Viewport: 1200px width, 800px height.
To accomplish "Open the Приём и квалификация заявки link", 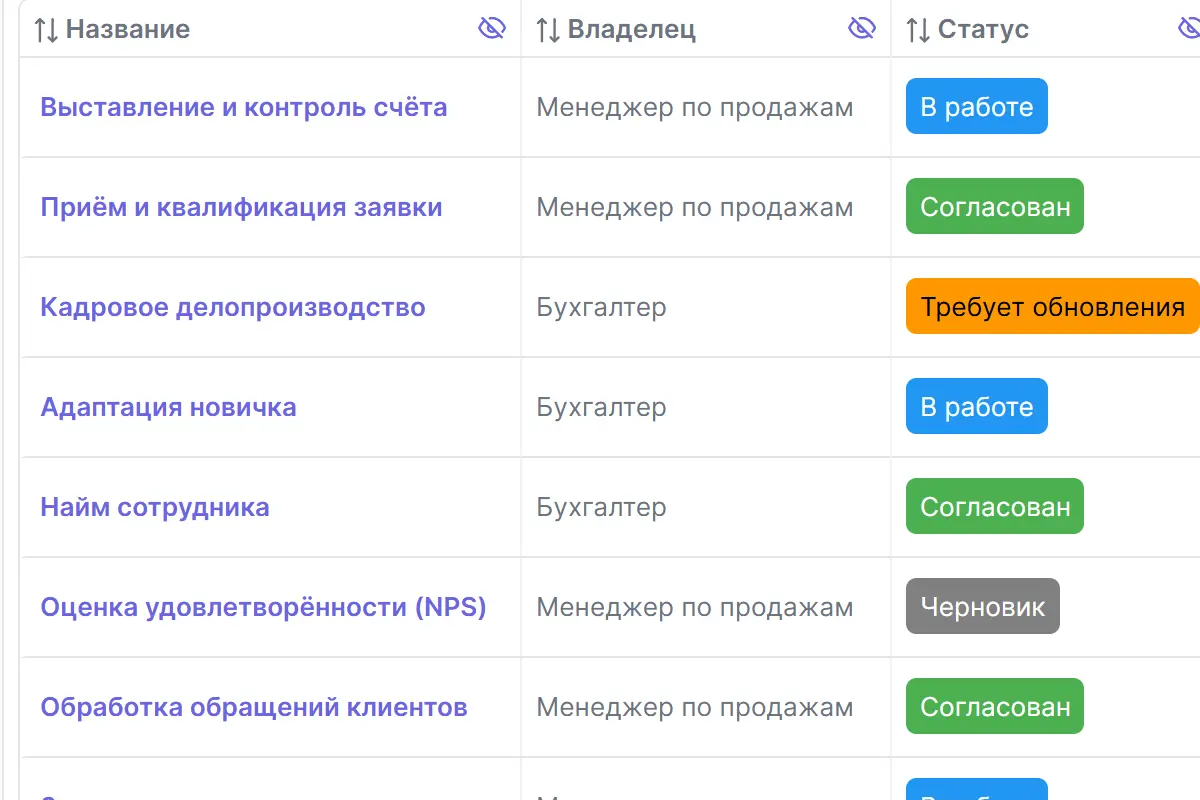I will coord(241,207).
